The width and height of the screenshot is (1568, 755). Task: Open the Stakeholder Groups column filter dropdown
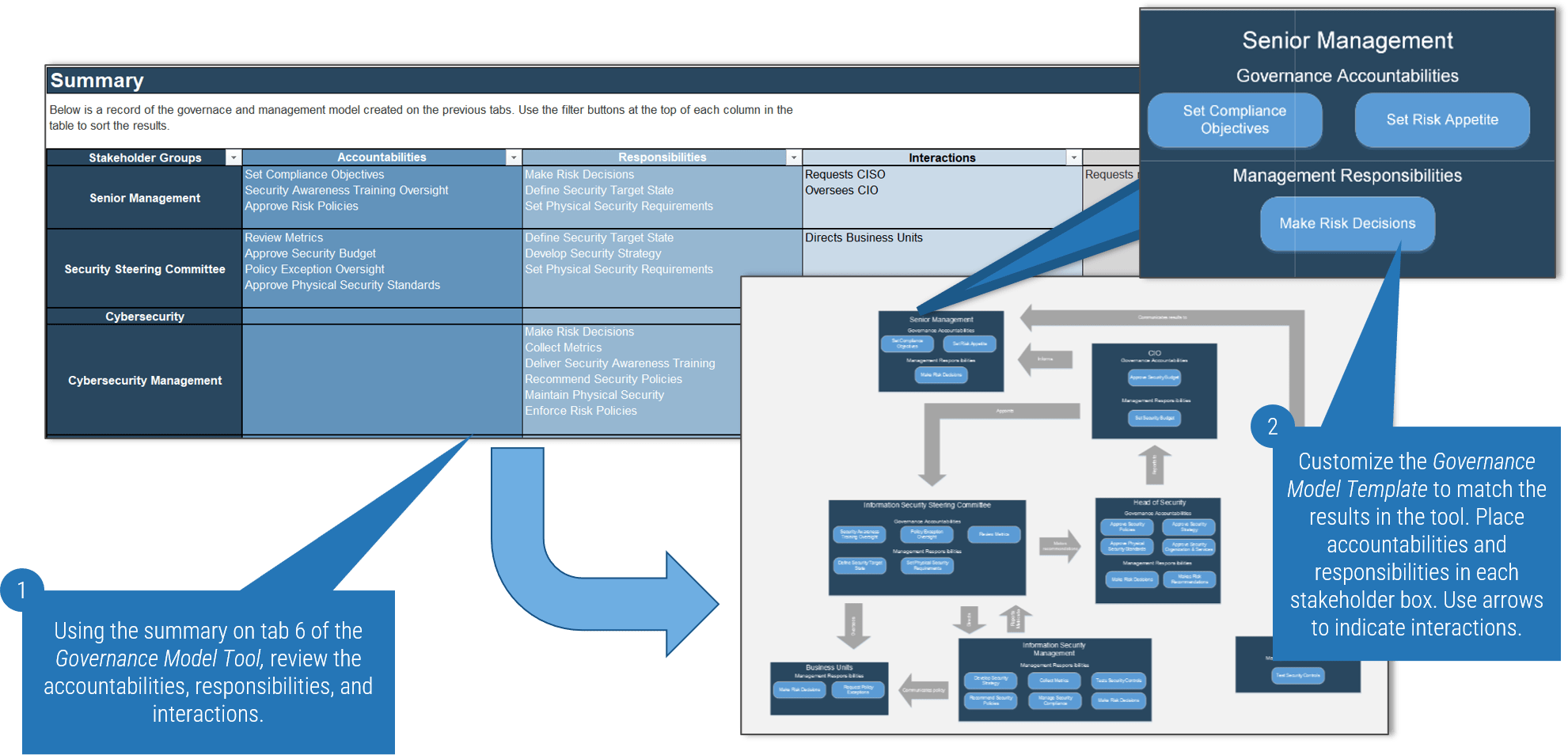[x=233, y=157]
